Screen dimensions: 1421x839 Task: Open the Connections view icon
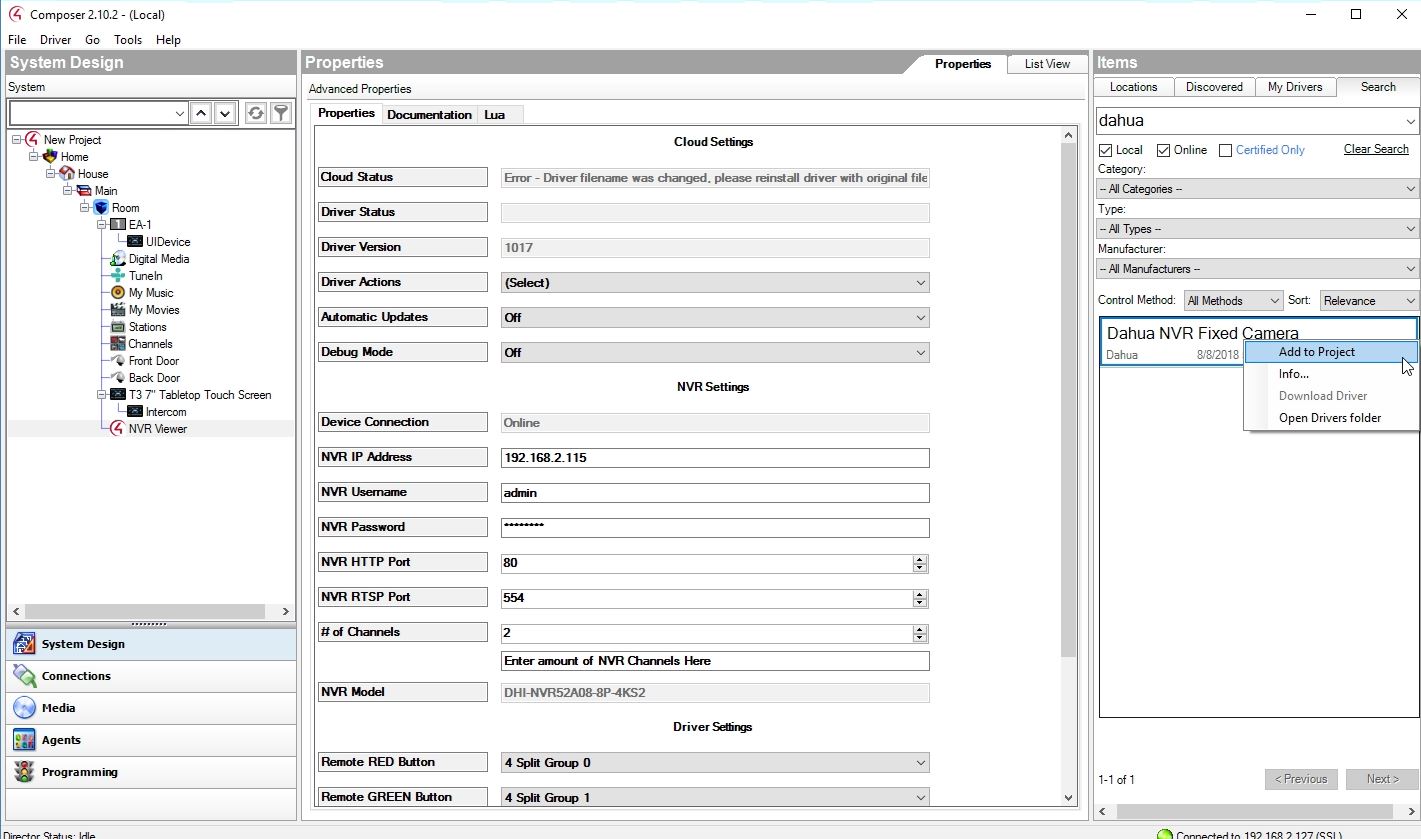point(25,676)
